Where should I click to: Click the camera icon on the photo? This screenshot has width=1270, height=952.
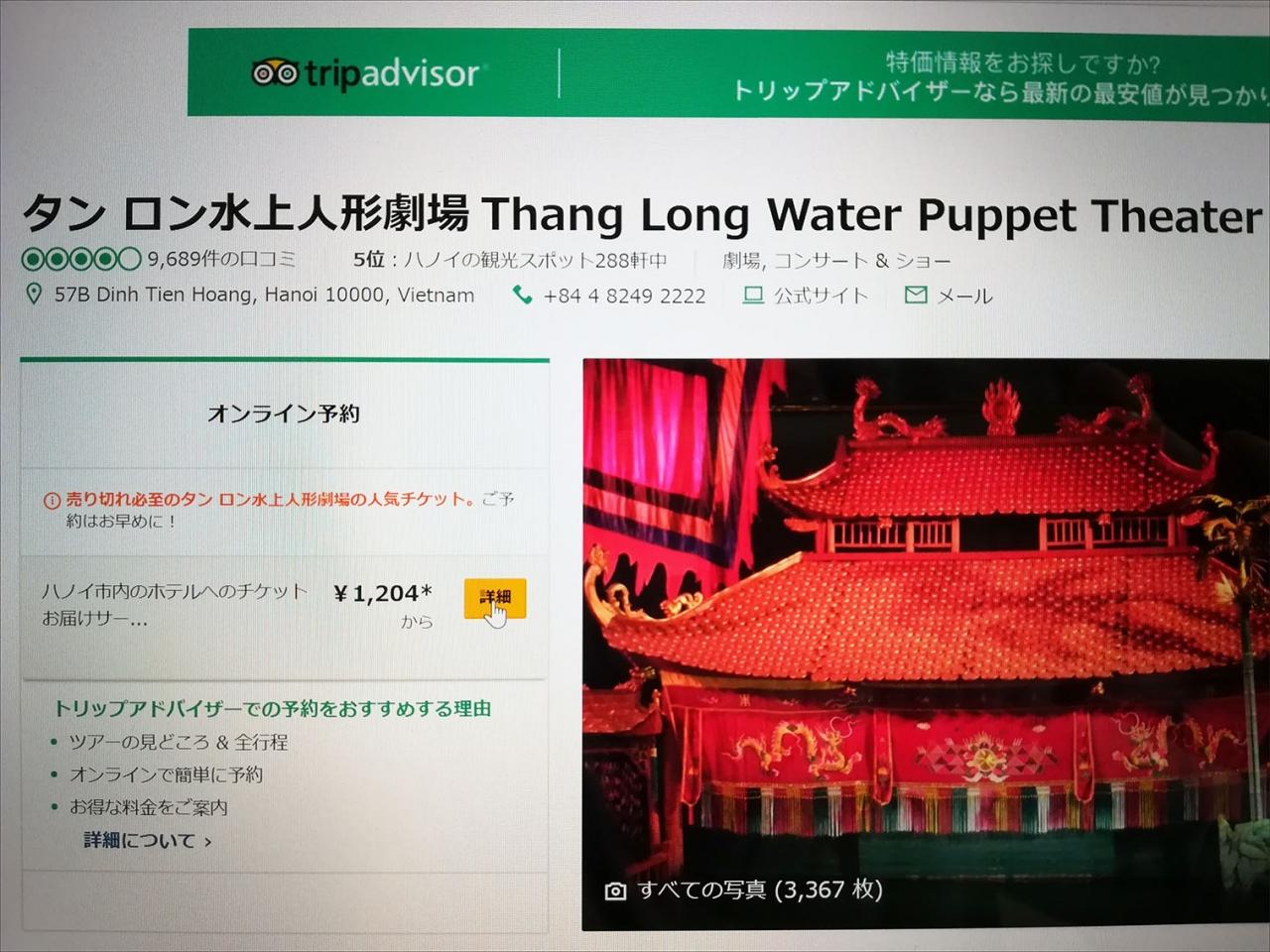pos(615,891)
